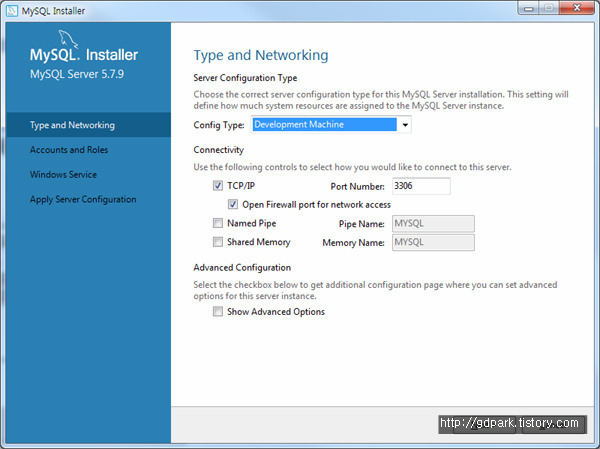This screenshot has height=449, width=600.
Task: Go to Accounts and Roles step
Action: point(88,150)
